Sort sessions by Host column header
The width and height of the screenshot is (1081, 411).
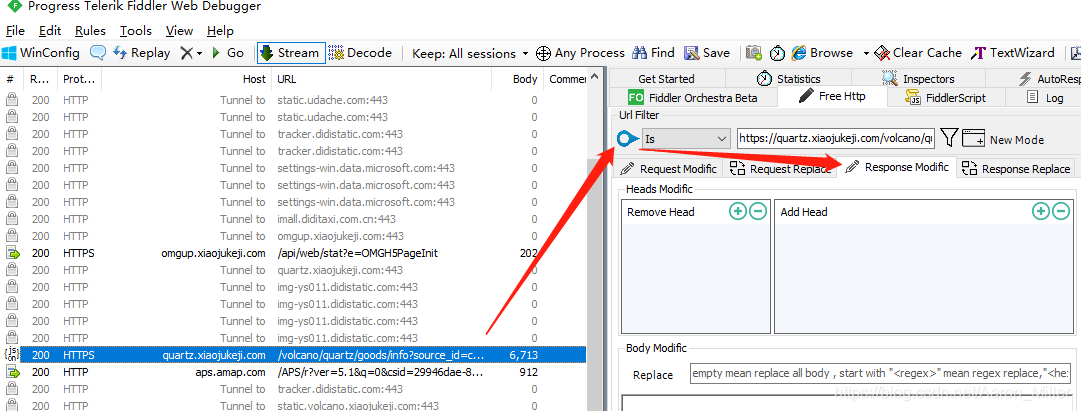click(x=186, y=79)
